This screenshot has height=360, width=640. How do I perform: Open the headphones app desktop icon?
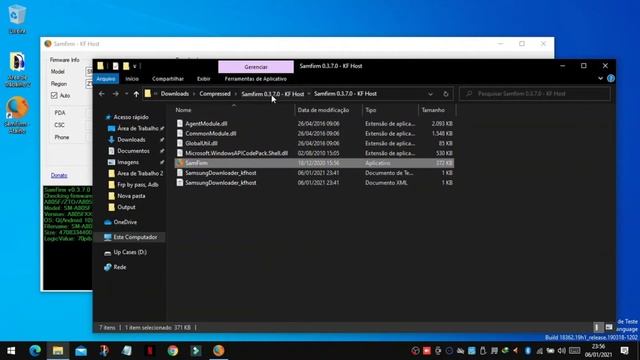click(x=17, y=69)
